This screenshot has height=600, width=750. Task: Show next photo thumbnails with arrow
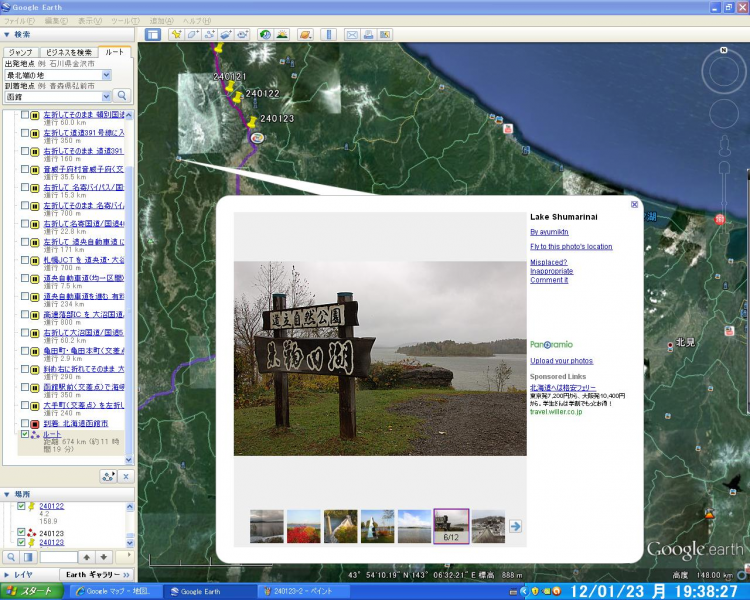[515, 526]
